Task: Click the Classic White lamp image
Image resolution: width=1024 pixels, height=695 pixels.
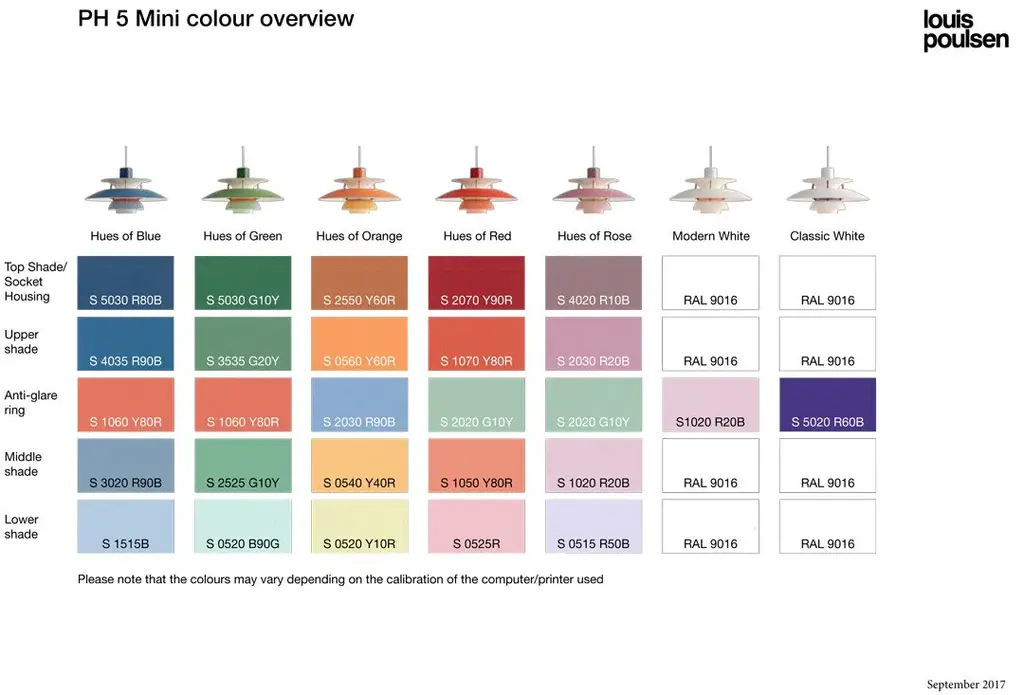Action: [828, 186]
